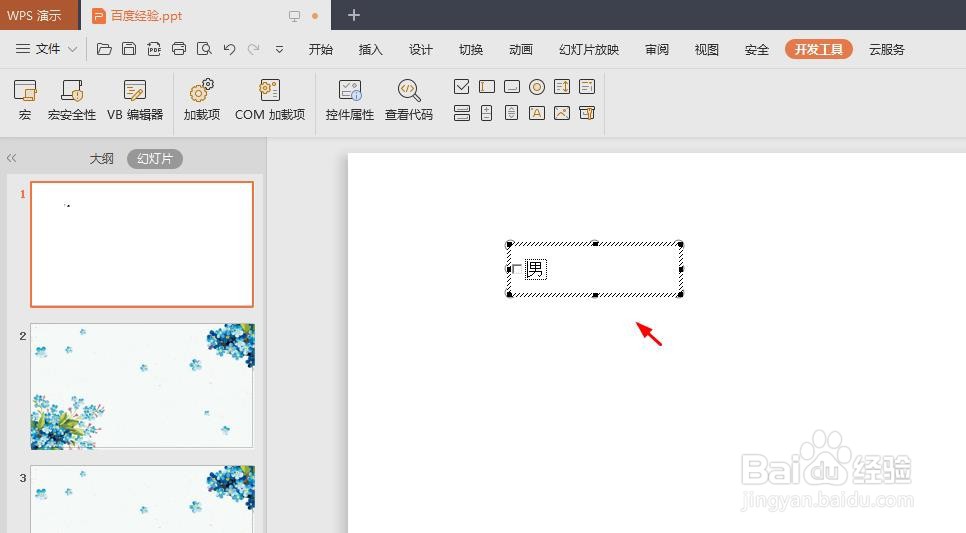Open the 安全 tab
The height and width of the screenshot is (533, 966).
[757, 49]
